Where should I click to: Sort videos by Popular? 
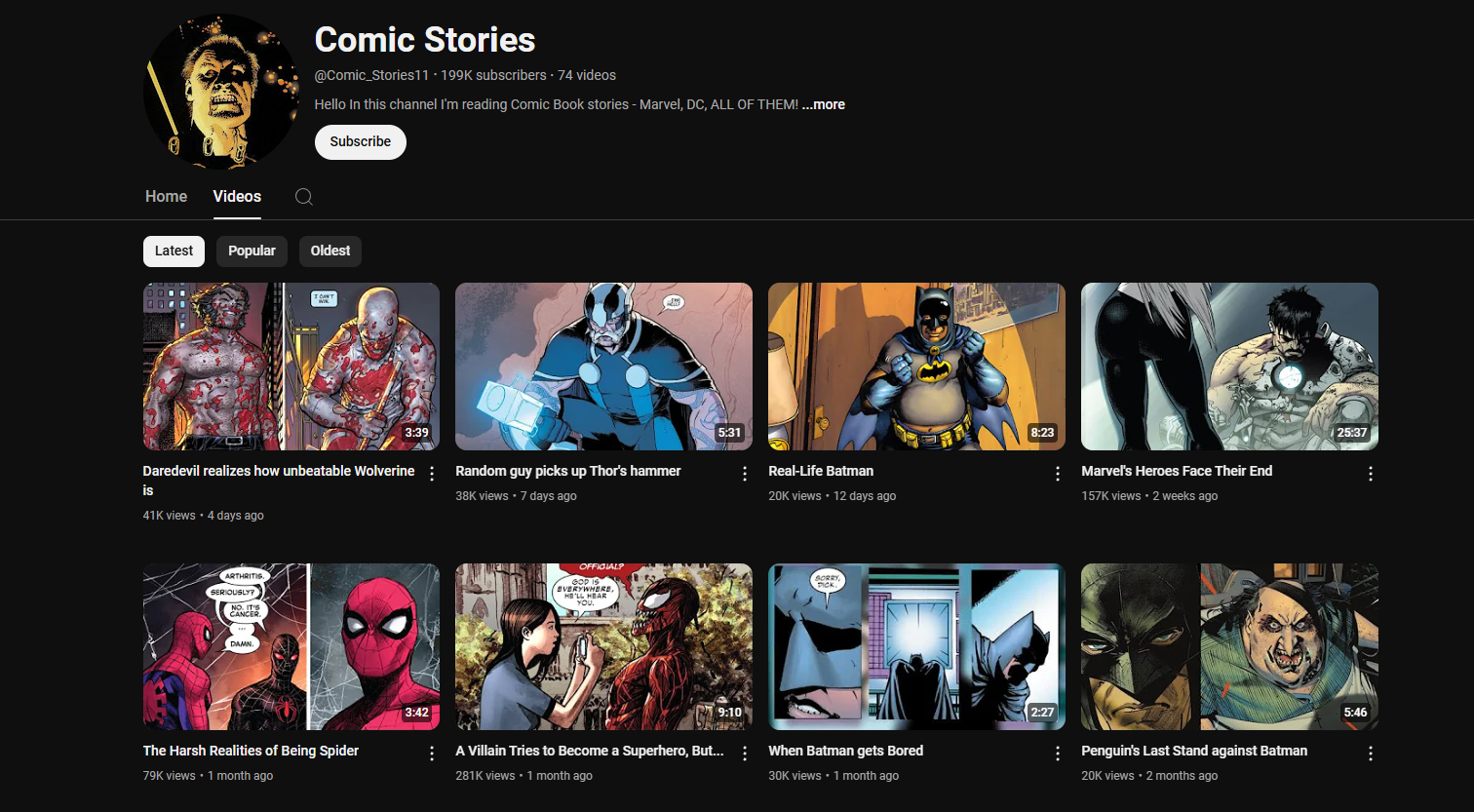click(252, 251)
